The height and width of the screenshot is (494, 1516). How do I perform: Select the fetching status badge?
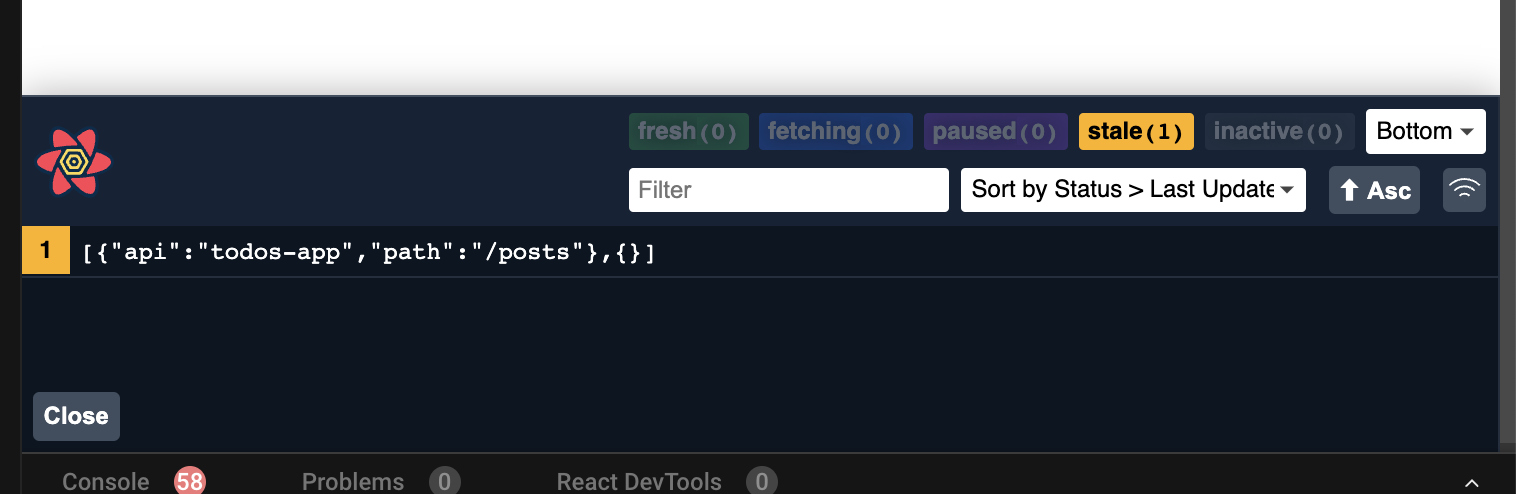[x=835, y=131]
